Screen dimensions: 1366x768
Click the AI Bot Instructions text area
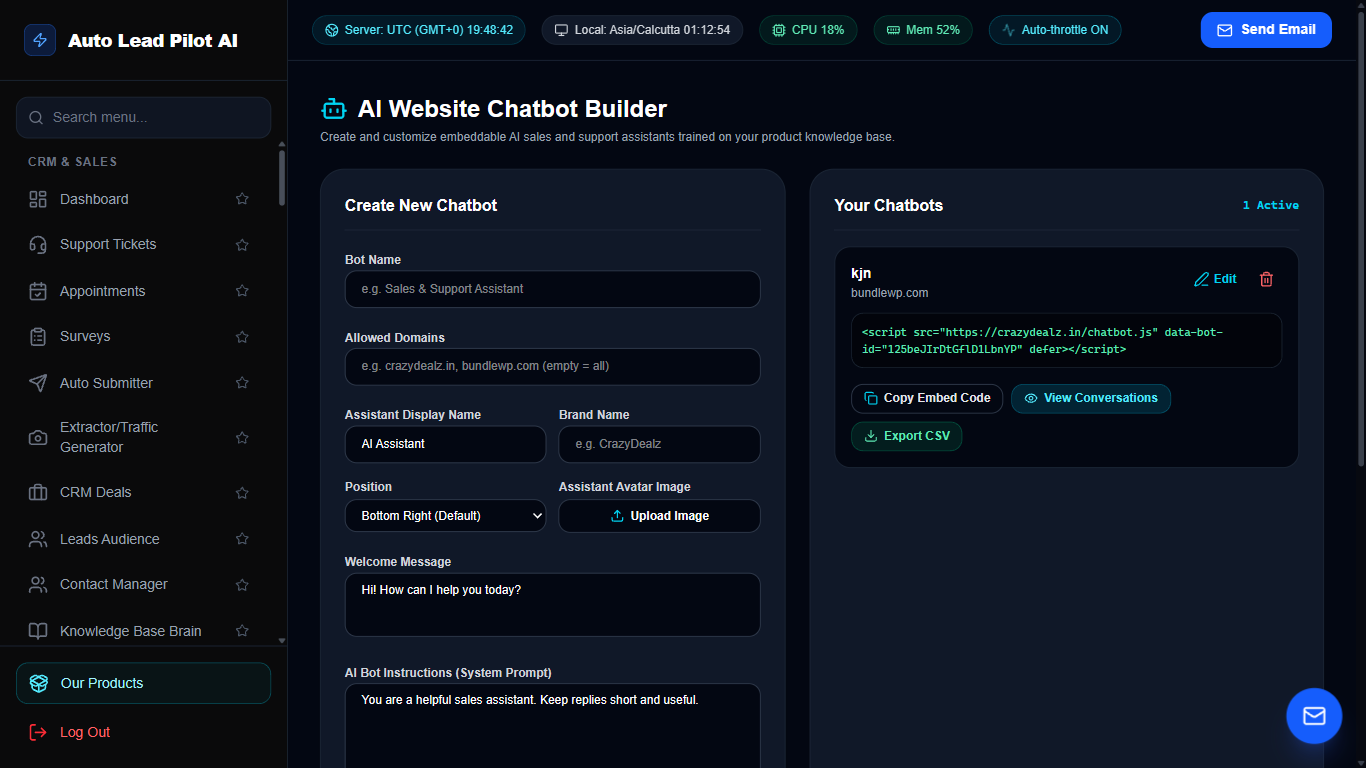553,725
